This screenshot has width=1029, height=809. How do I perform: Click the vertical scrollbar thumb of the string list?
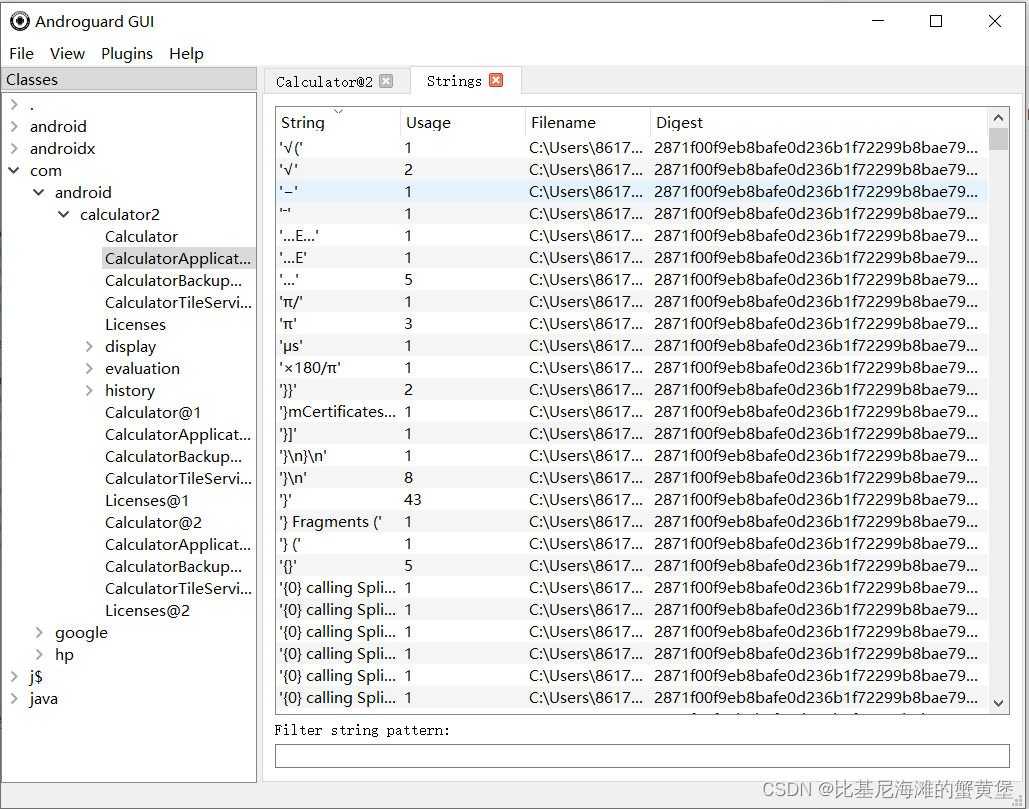pos(998,140)
